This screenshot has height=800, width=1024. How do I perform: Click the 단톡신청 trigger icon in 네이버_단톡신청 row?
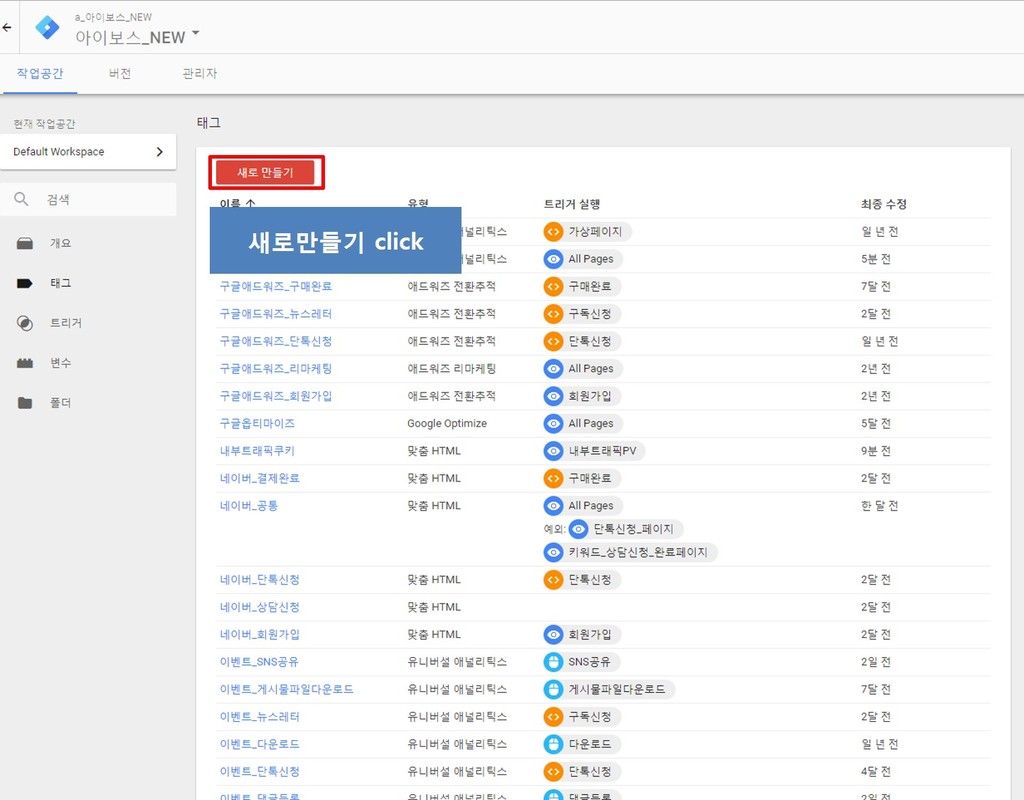coord(553,579)
